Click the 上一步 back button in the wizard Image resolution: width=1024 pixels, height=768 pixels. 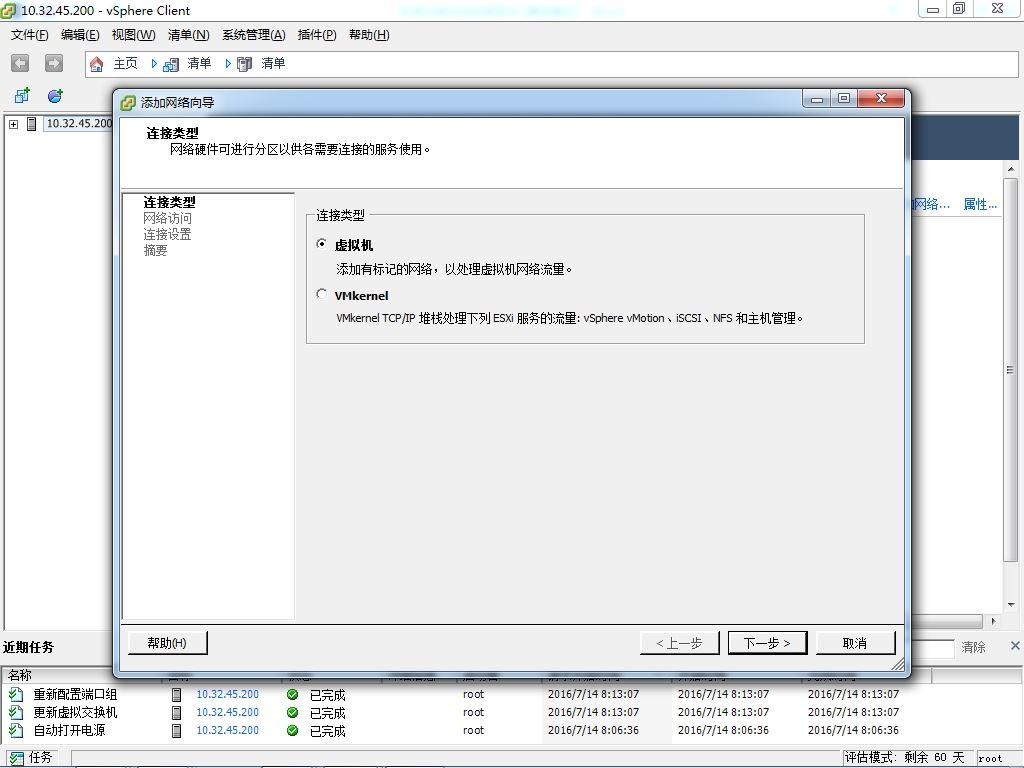click(679, 643)
